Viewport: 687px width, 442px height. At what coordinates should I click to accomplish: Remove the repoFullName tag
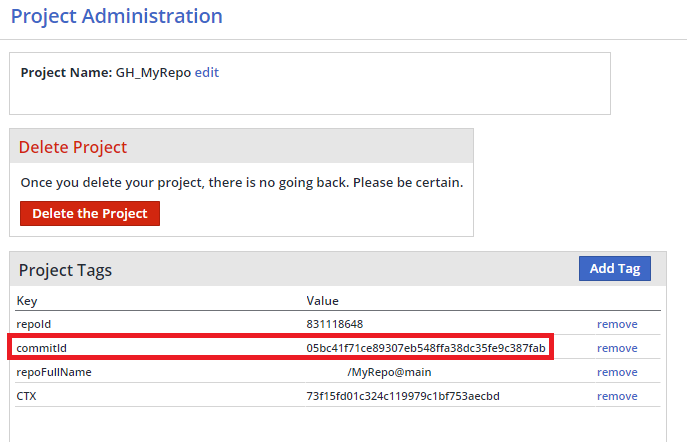[x=617, y=372]
